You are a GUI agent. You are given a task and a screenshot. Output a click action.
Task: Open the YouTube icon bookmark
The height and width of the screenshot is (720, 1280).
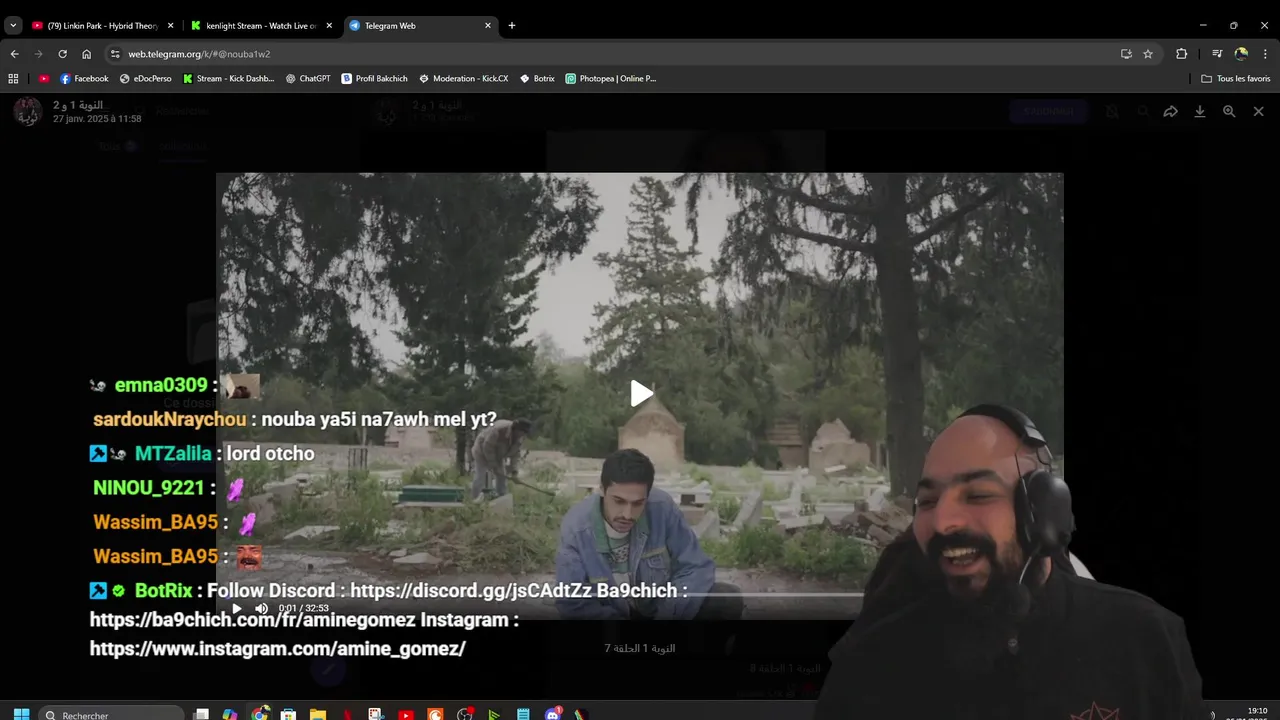[x=44, y=78]
